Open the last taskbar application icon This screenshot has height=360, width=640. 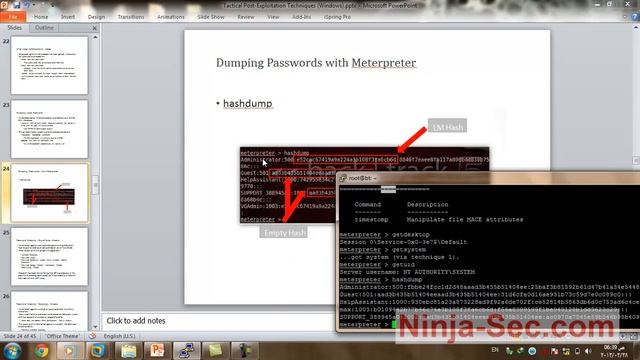point(244,351)
